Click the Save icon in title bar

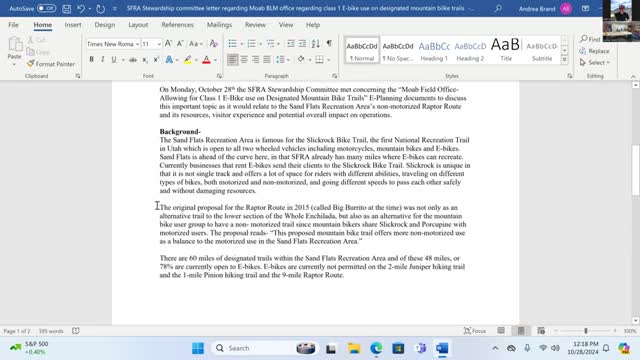pos(67,9)
